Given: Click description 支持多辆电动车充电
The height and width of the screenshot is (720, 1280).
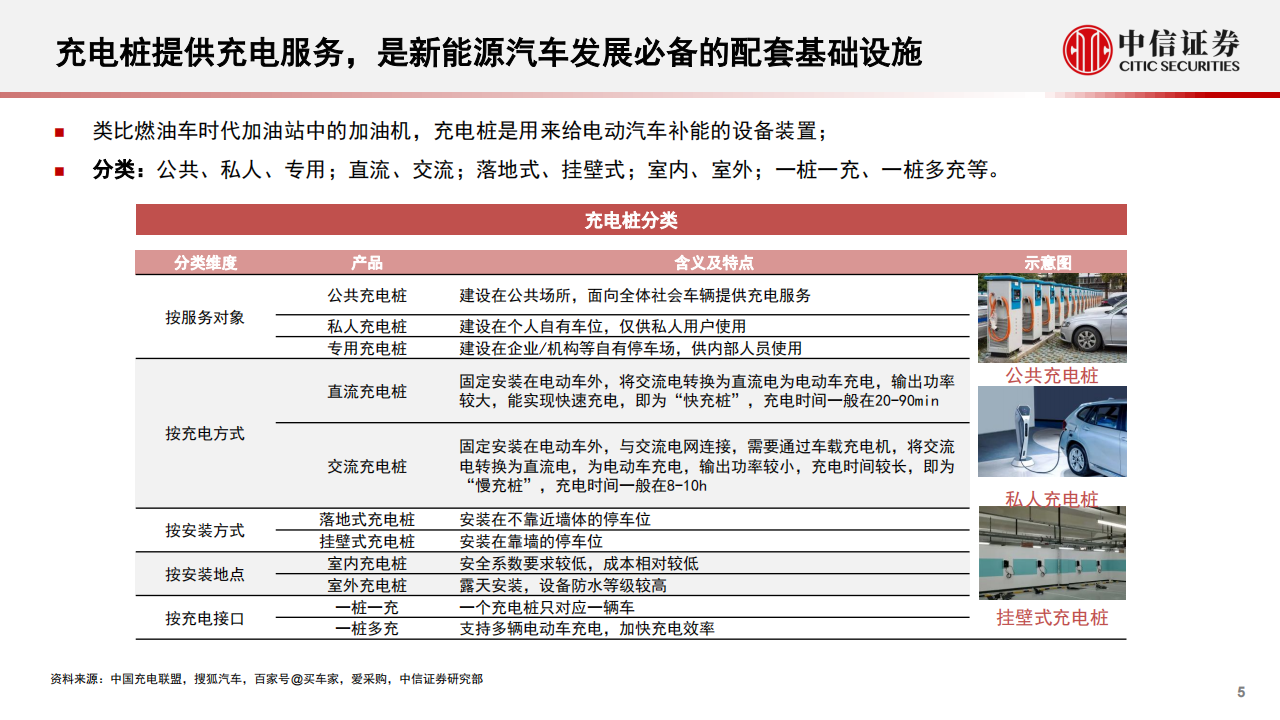Looking at the screenshot, I should tap(588, 629).
